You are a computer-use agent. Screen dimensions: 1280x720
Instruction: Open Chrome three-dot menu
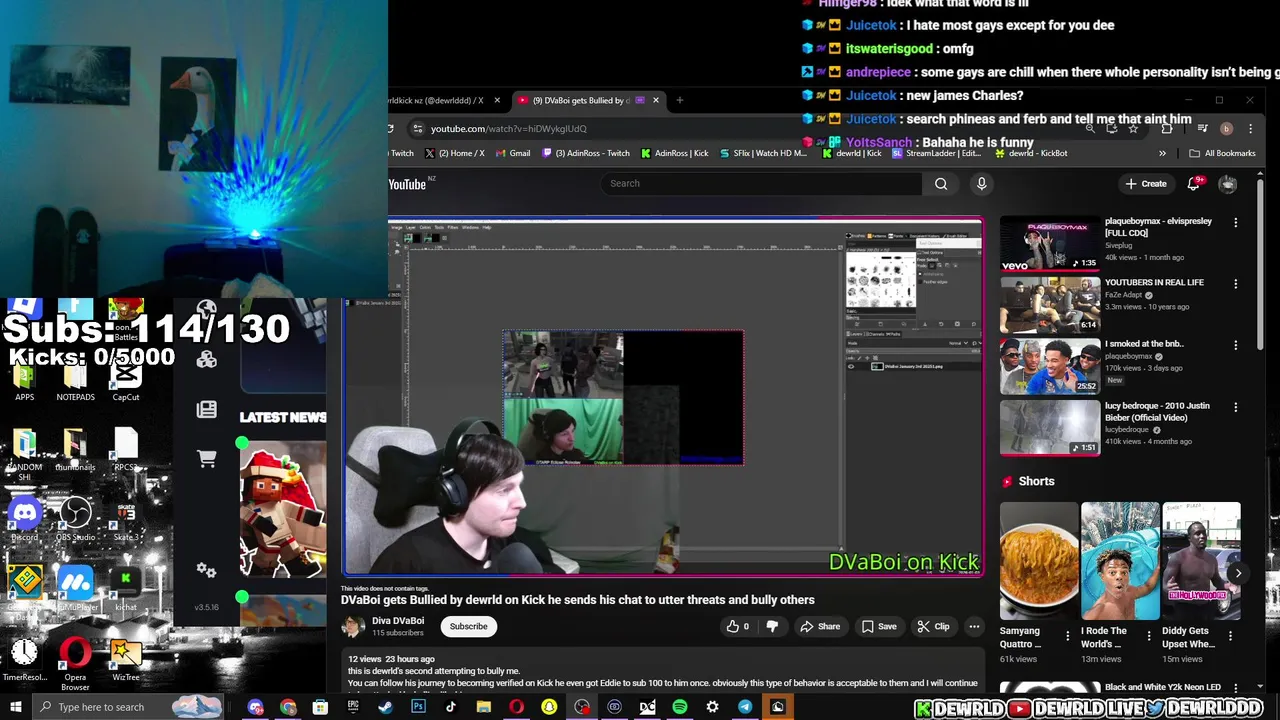pos(1249,128)
